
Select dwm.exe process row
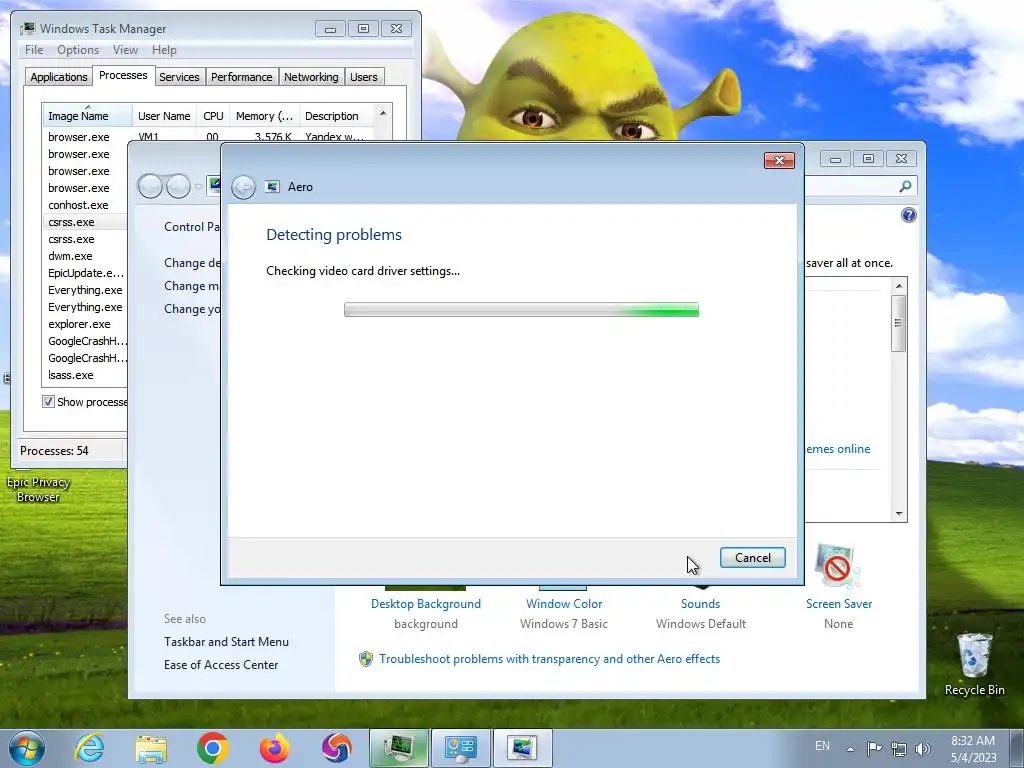click(x=85, y=256)
